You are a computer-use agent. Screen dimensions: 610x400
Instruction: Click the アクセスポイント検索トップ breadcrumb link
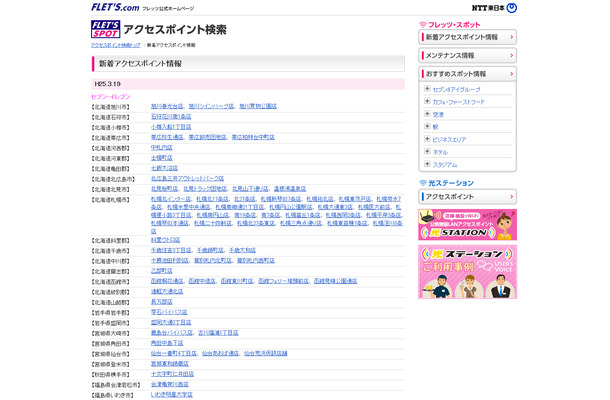coord(116,45)
